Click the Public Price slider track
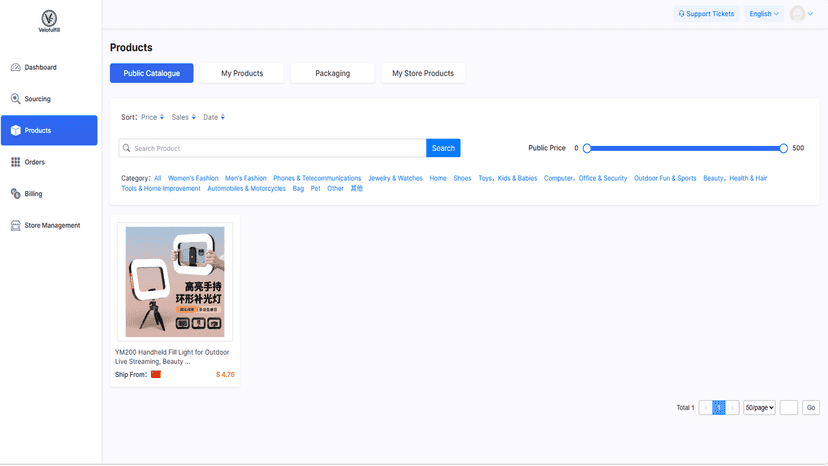Viewport: 828px width, 466px height. click(685, 148)
